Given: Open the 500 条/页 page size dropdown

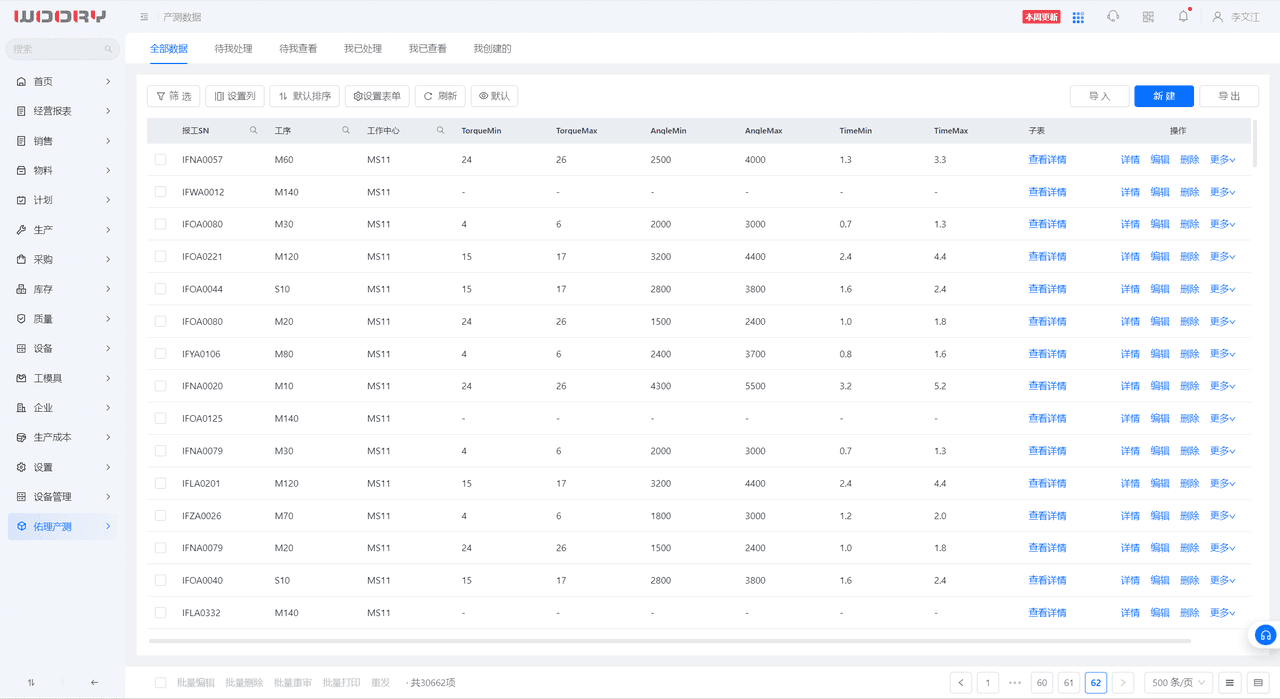Looking at the screenshot, I should click(x=1177, y=683).
